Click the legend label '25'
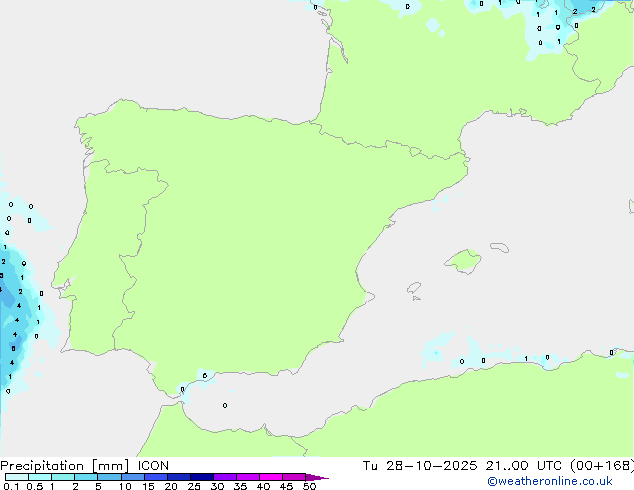 [x=194, y=486]
